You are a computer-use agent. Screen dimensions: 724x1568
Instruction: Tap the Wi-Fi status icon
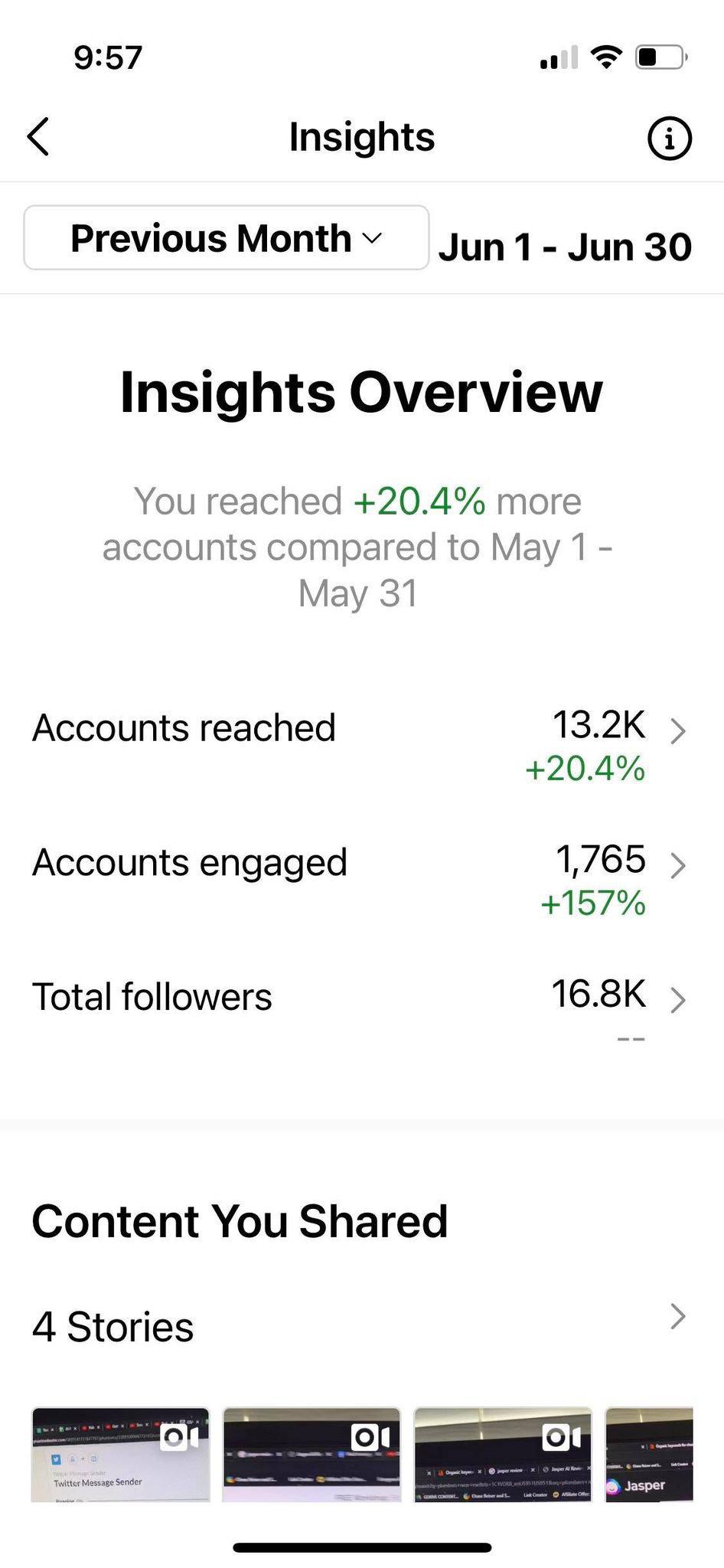click(x=606, y=57)
